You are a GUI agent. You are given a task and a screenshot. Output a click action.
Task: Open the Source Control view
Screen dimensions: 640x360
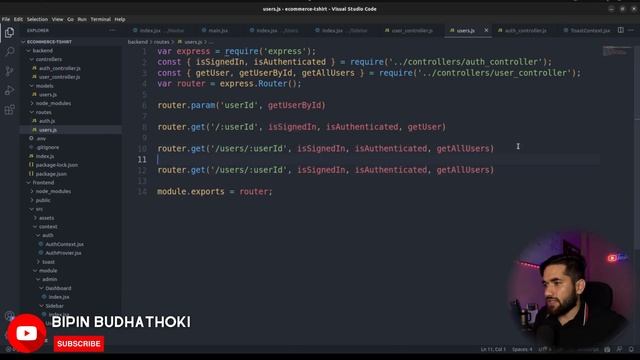(x=9, y=71)
